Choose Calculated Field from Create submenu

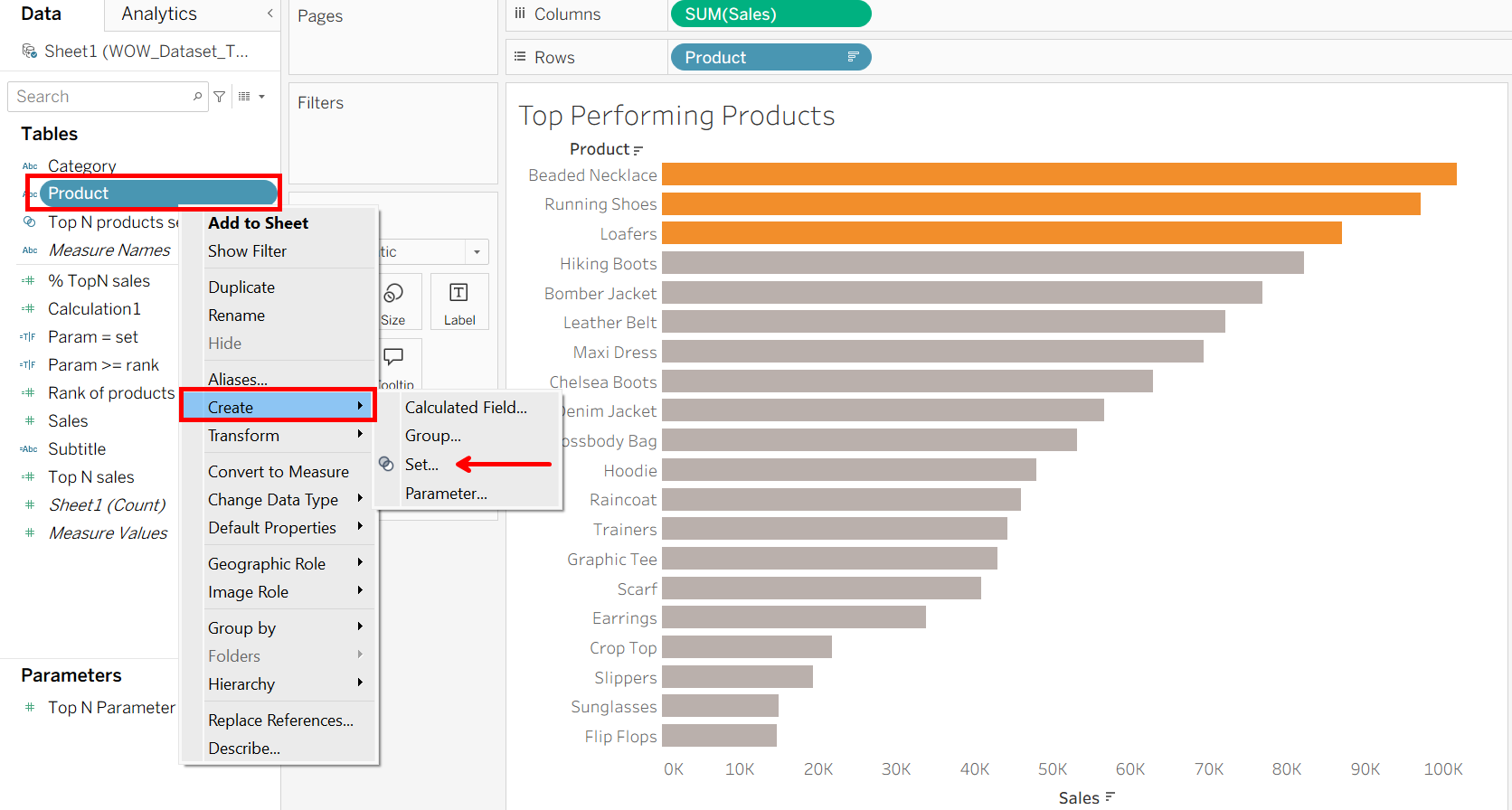pos(466,408)
